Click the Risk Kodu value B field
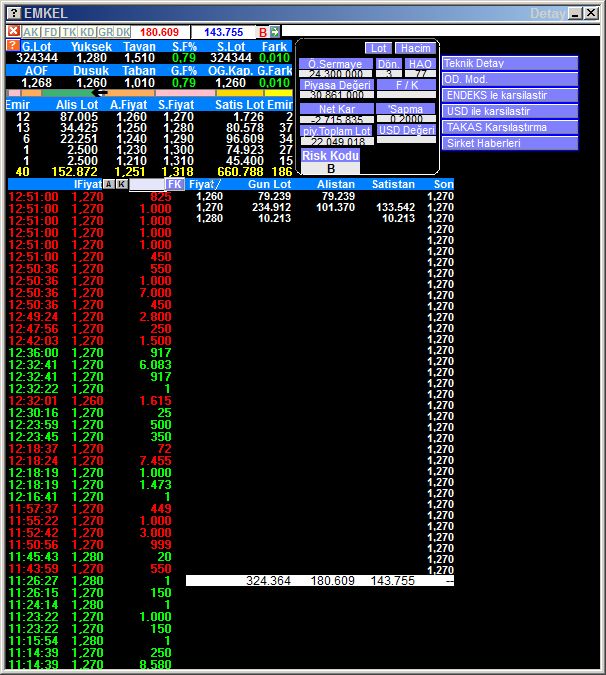 [330, 168]
